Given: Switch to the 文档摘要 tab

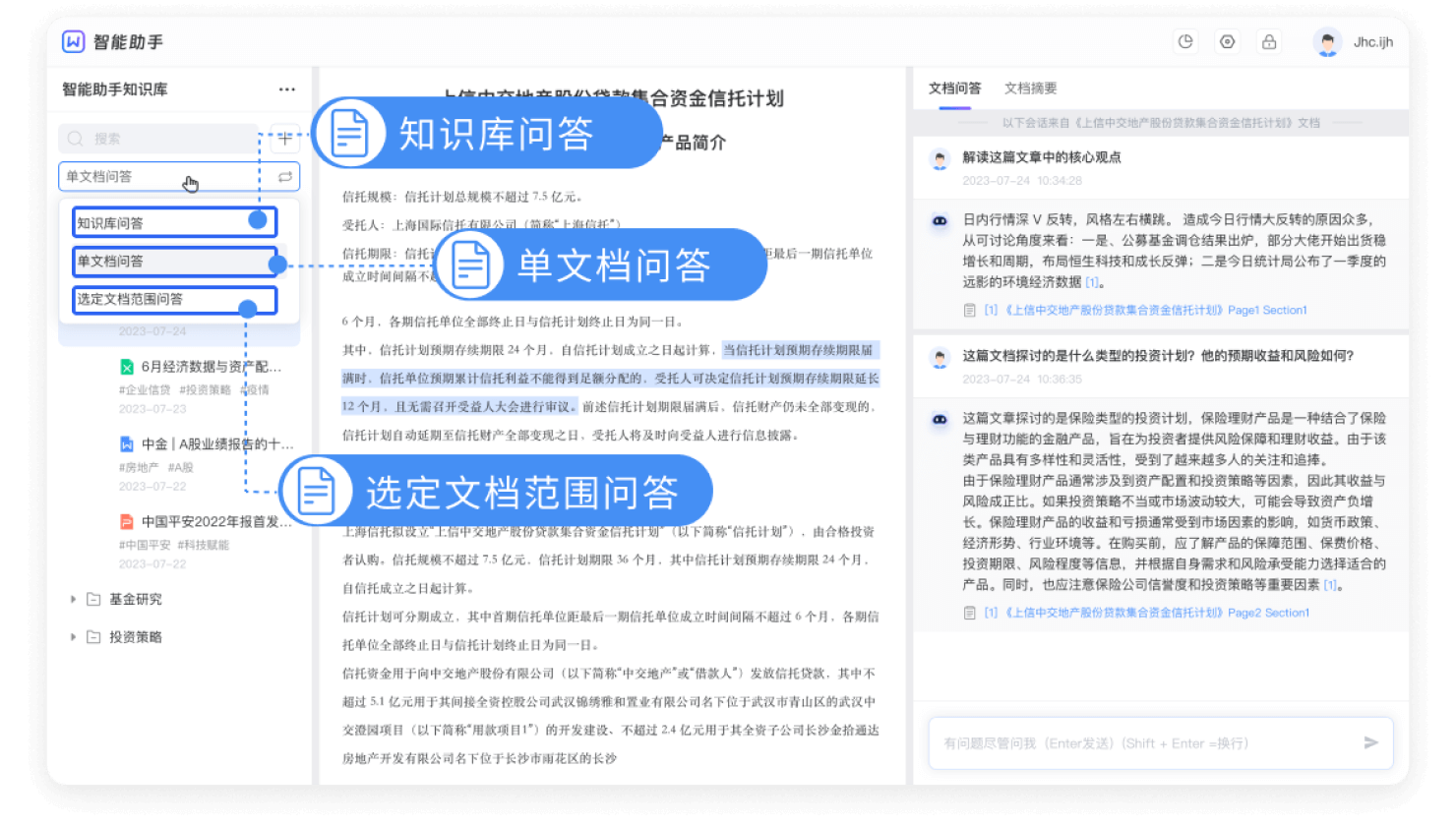Looking at the screenshot, I should [1033, 88].
